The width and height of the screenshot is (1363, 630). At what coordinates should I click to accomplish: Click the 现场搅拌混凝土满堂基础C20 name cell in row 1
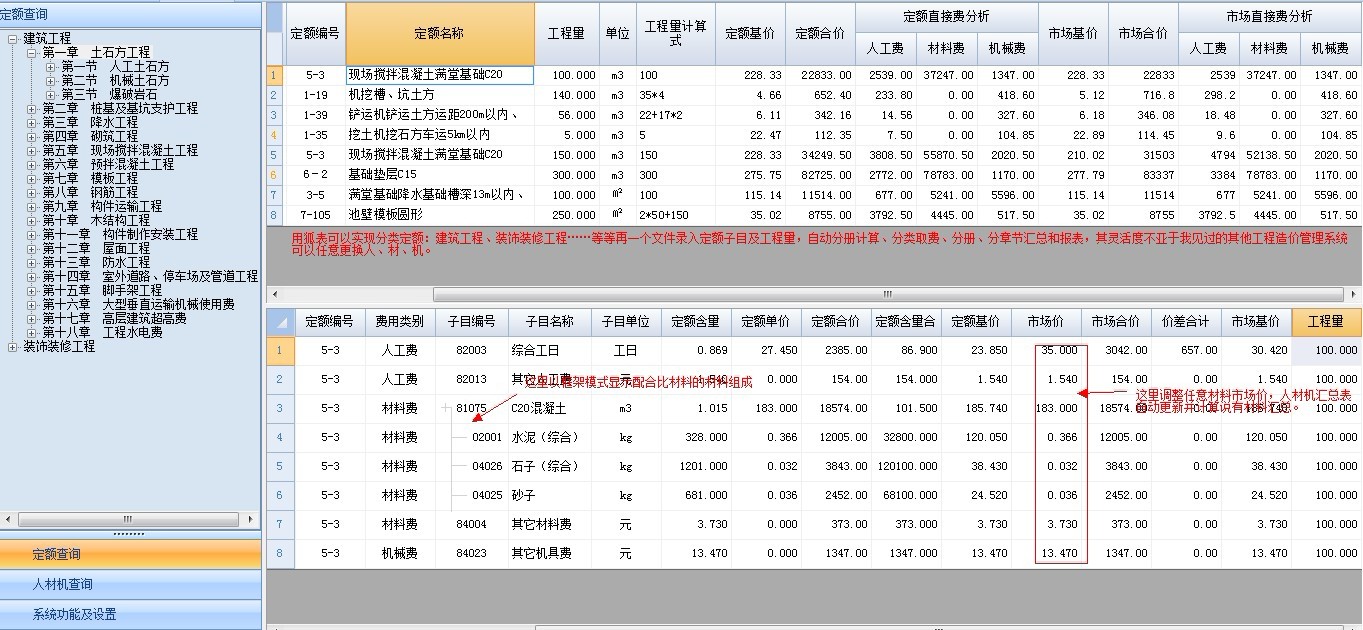[x=439, y=75]
